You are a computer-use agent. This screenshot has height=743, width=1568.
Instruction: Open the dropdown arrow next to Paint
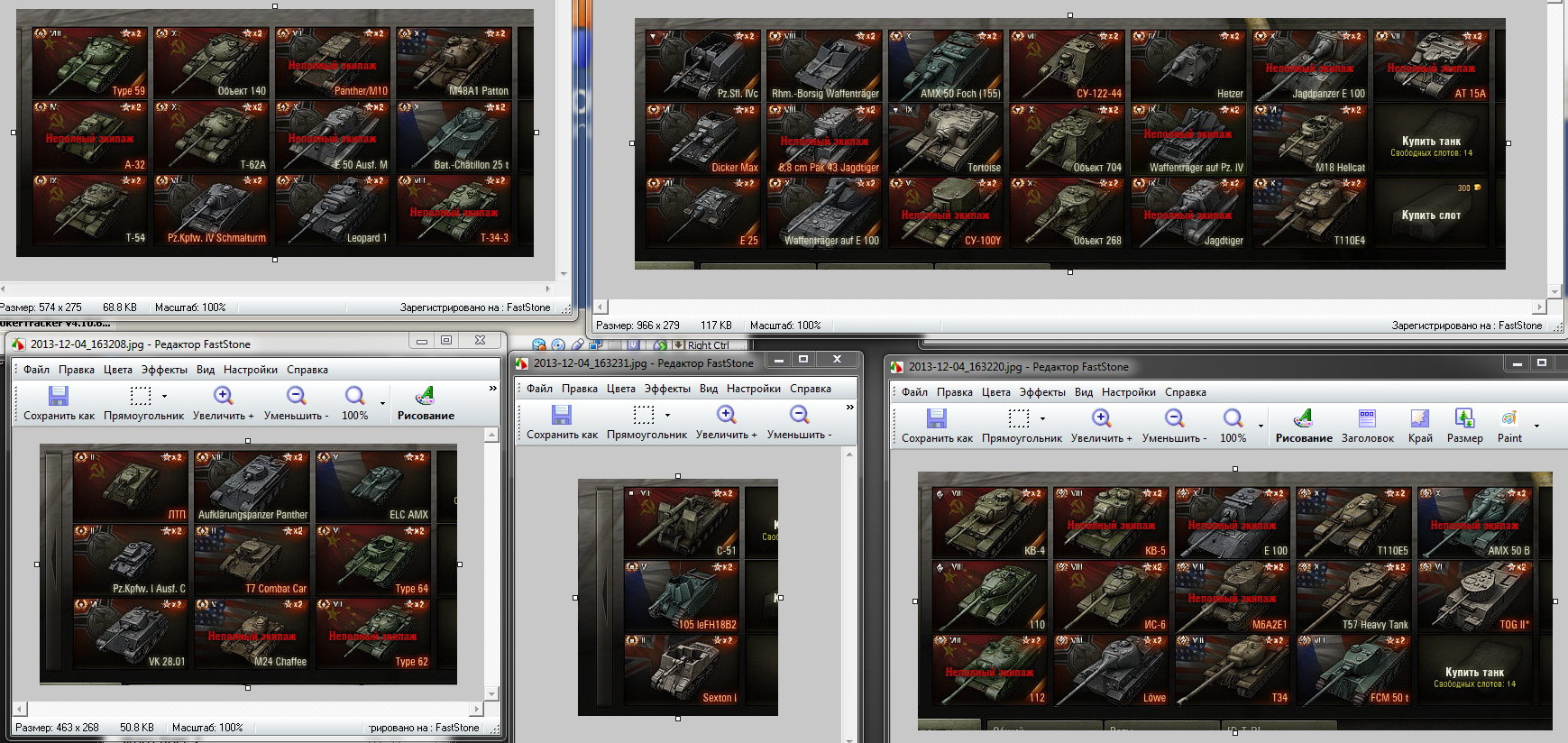(x=1536, y=426)
